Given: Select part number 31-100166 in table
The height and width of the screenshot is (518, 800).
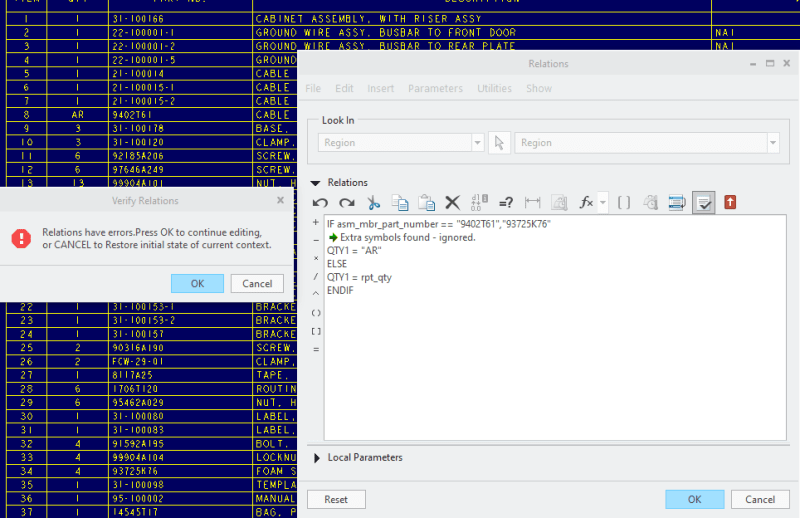Looking at the screenshot, I should coord(138,19).
